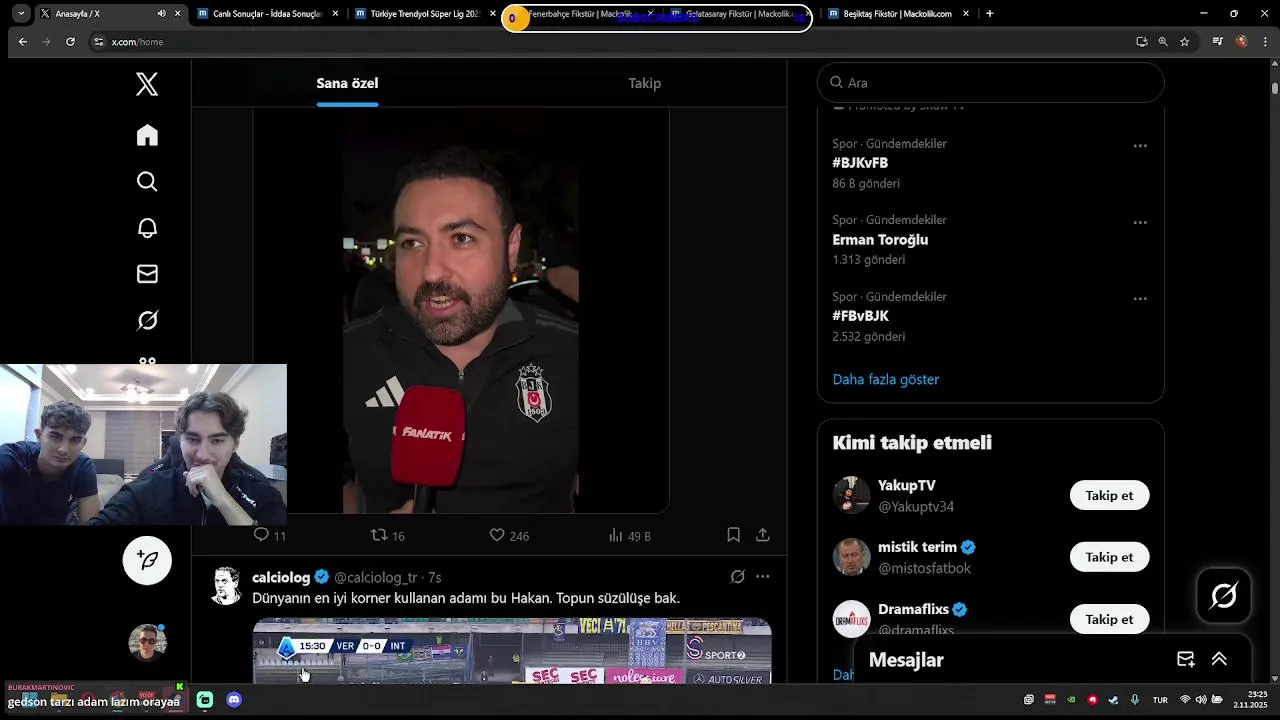Open the X logo home link
The width and height of the screenshot is (1280, 720).
147,84
